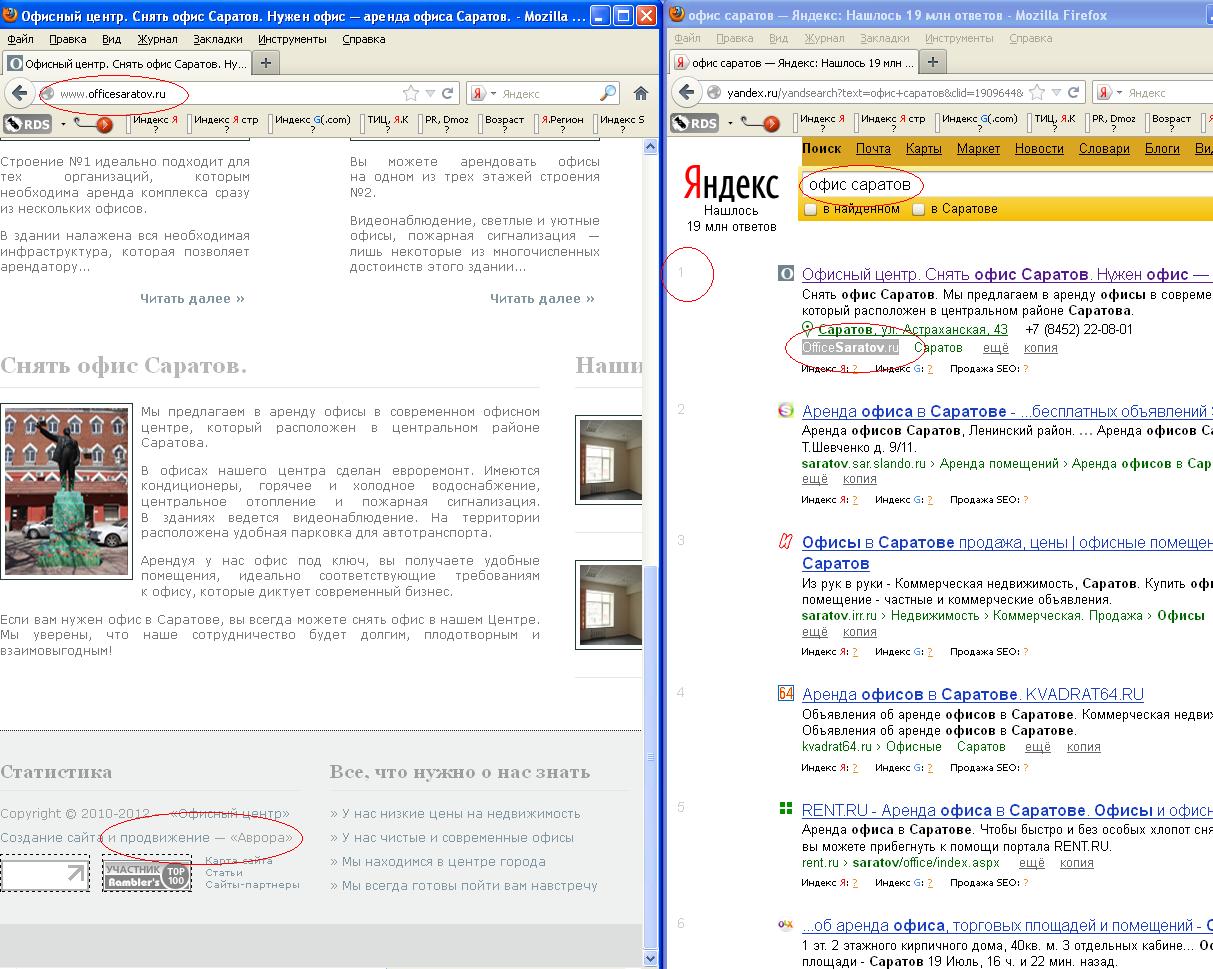
Task: Expand RDS bar menu arrow in Yandex window
Action: [730, 124]
